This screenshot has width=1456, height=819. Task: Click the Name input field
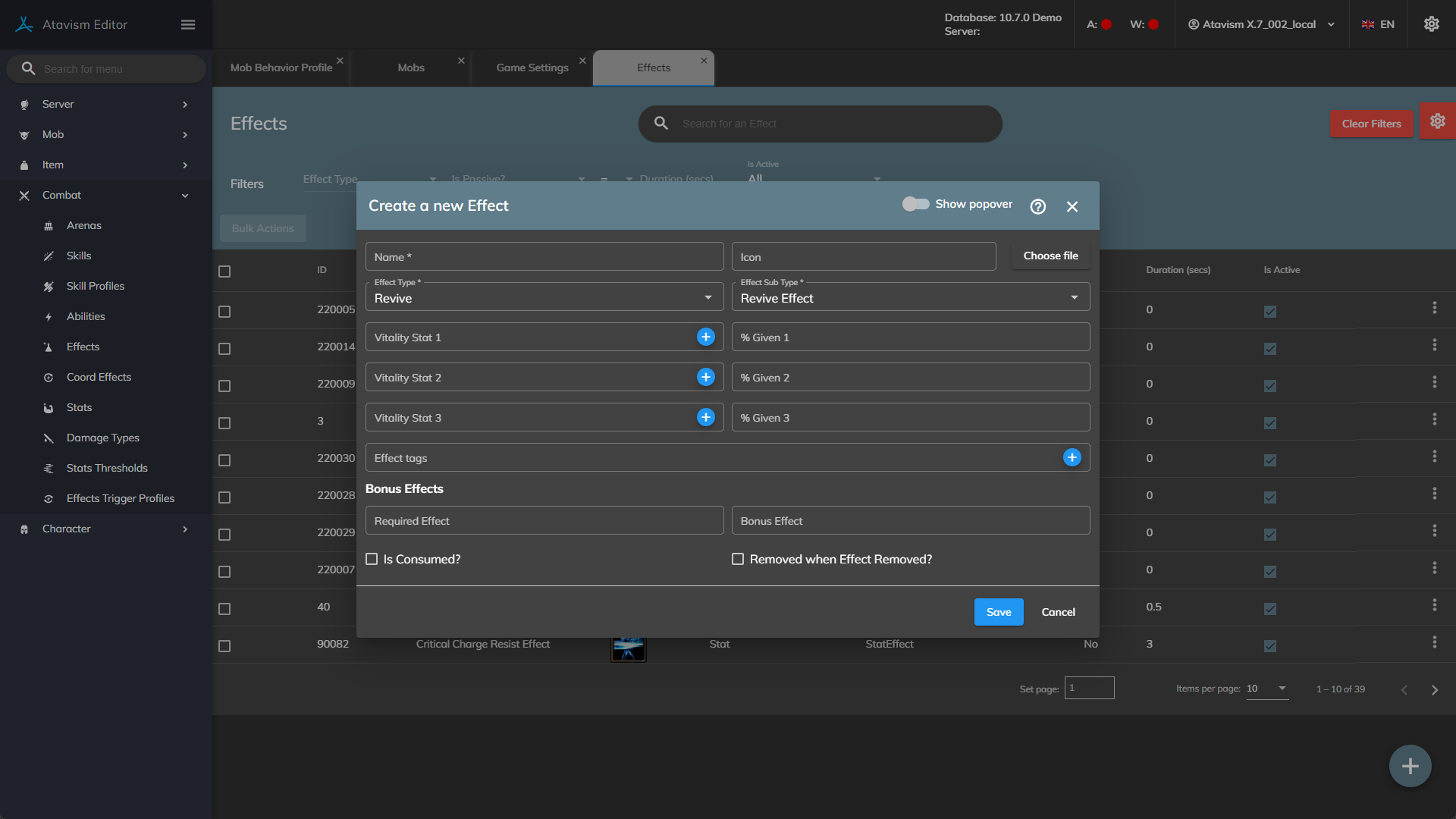pyautogui.click(x=544, y=257)
